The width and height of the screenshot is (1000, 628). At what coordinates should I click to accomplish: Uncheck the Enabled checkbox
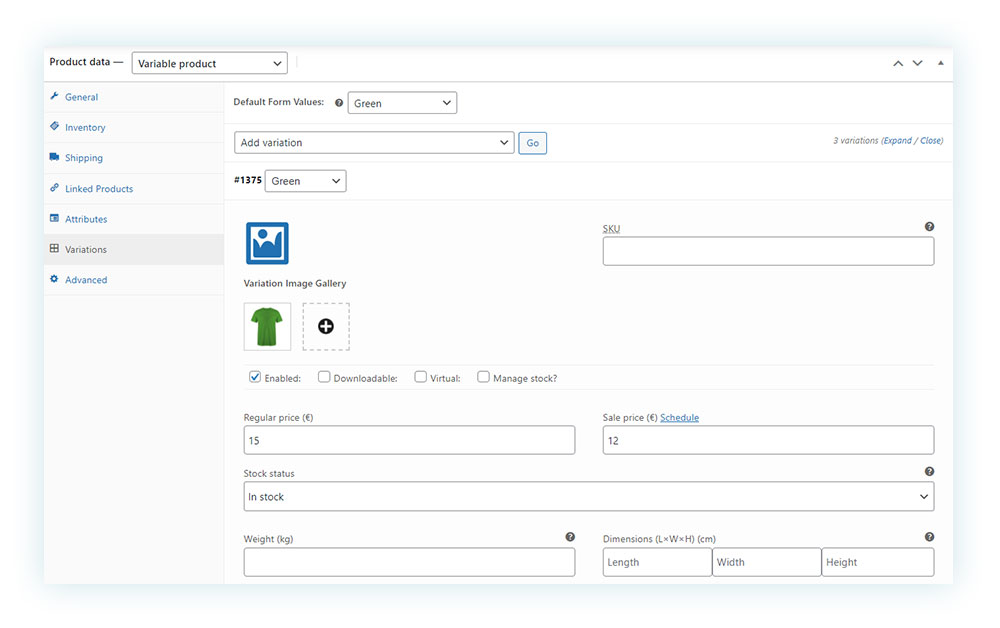pos(255,377)
